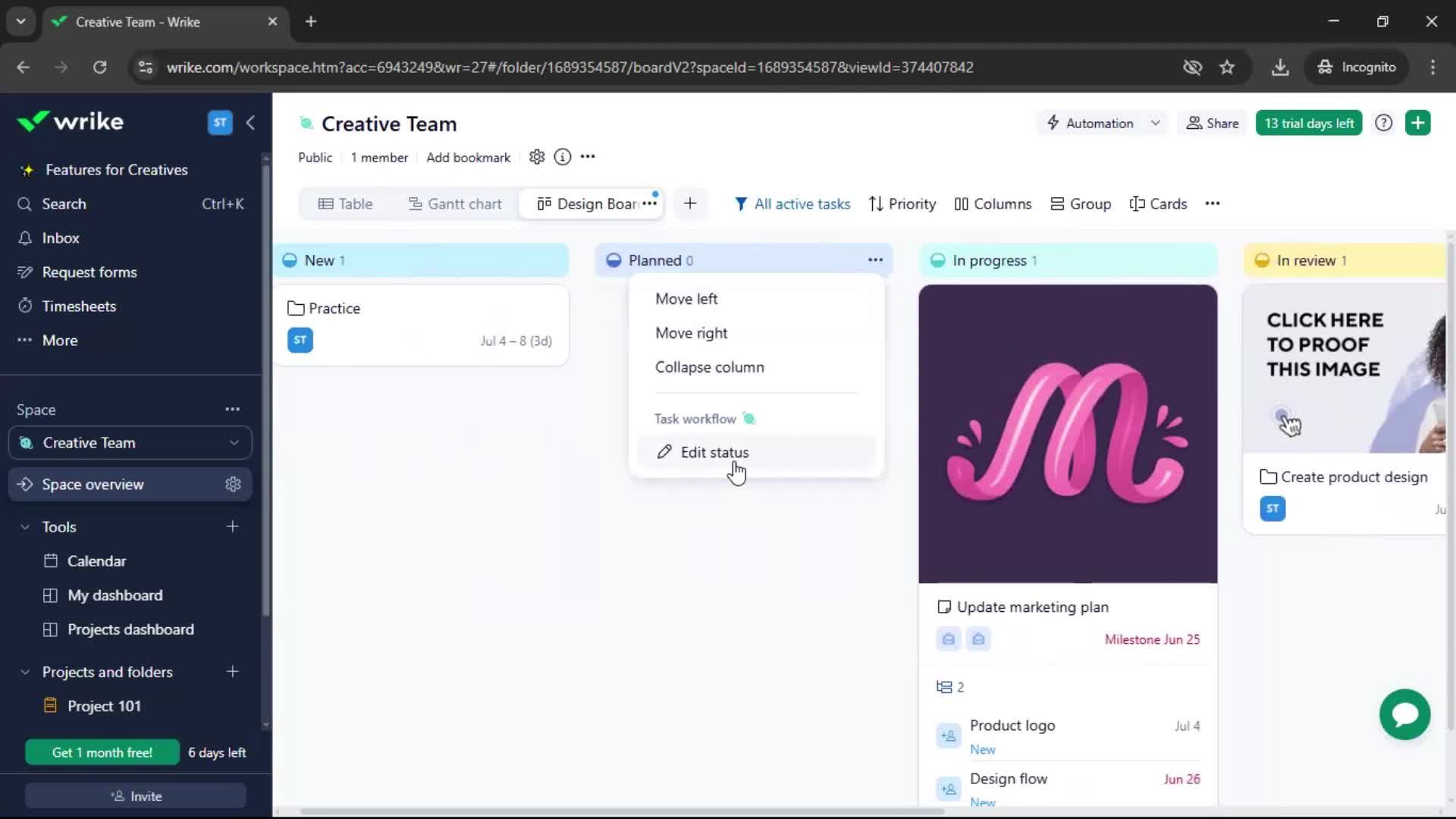Viewport: 1456px width, 819px height.
Task: Click the Invite button
Action: tap(136, 796)
